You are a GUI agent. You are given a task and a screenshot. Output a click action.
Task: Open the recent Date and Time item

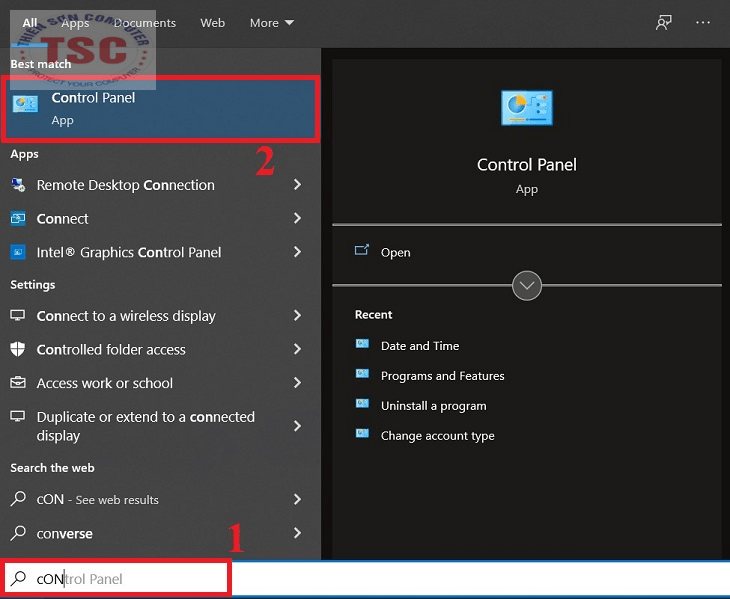[x=420, y=346]
